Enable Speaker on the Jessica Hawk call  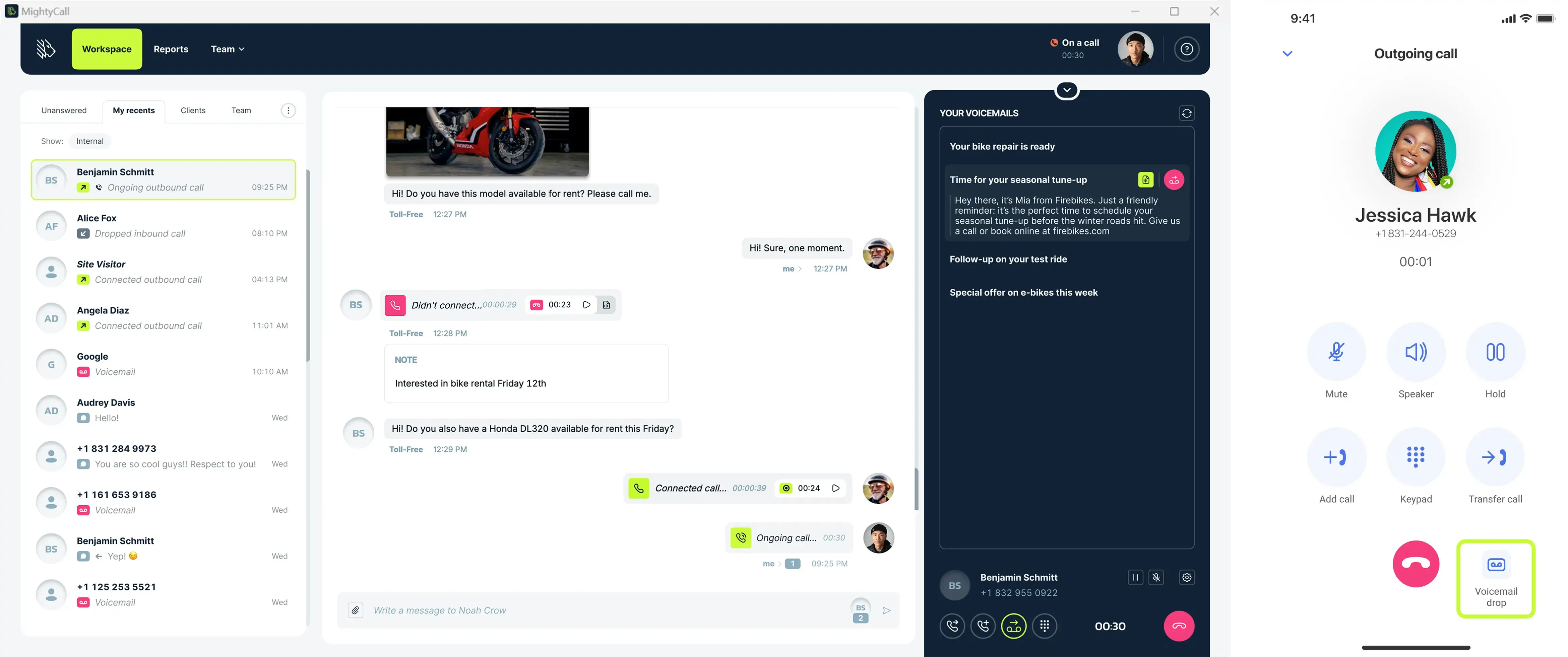pyautogui.click(x=1416, y=352)
